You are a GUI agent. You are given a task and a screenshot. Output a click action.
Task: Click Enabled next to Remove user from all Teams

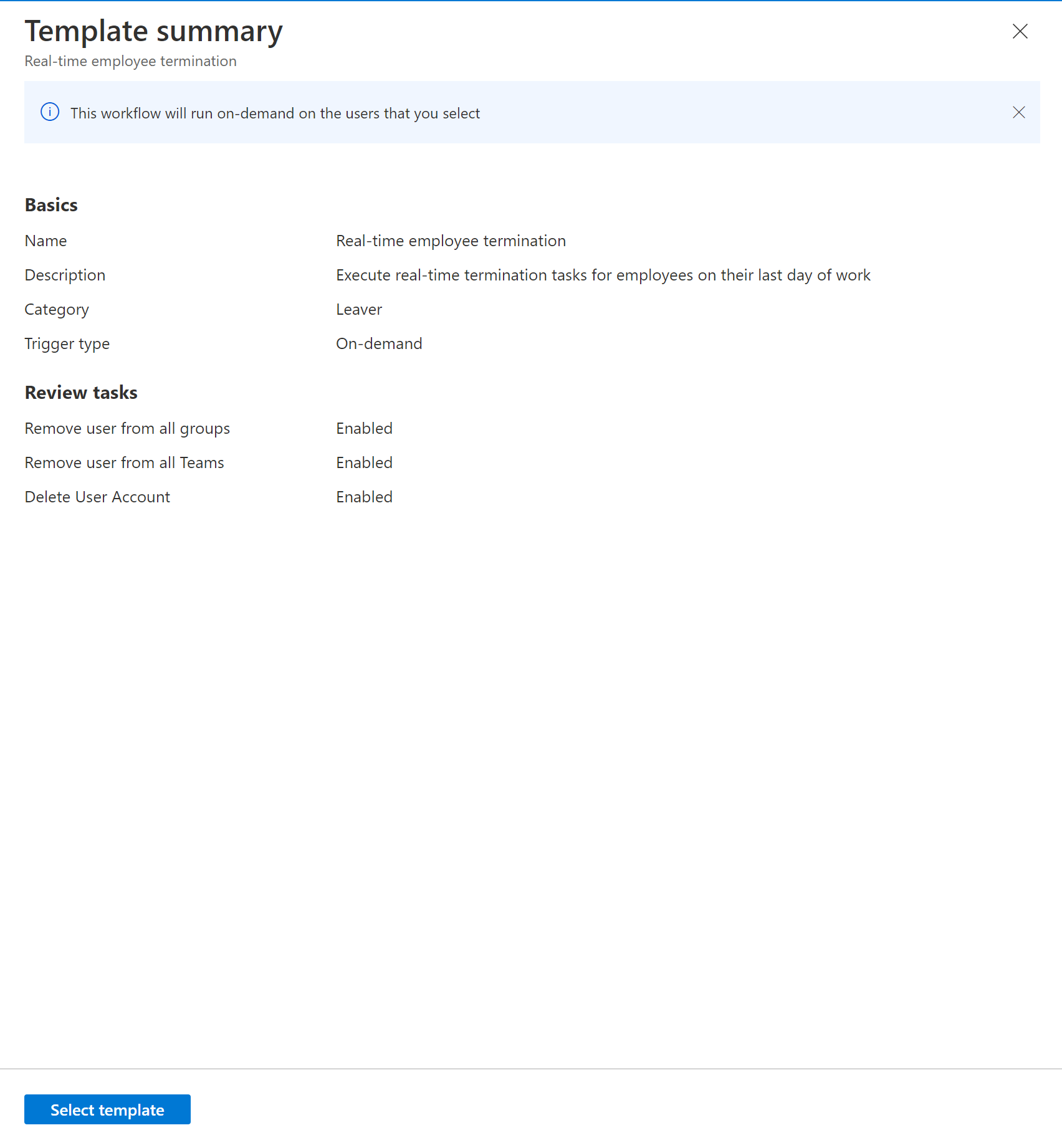click(364, 462)
